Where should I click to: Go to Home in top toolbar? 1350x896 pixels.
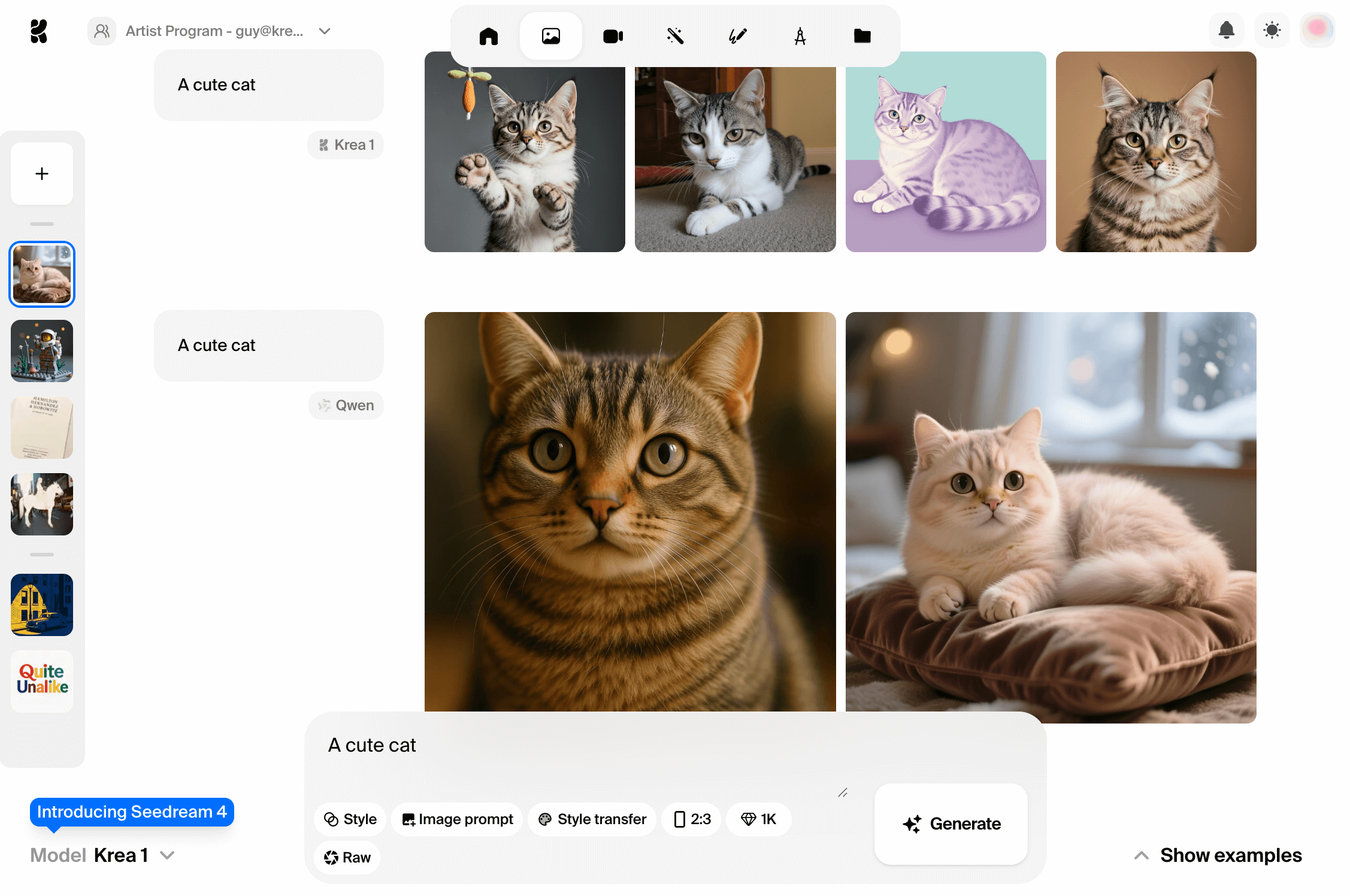[x=488, y=36]
